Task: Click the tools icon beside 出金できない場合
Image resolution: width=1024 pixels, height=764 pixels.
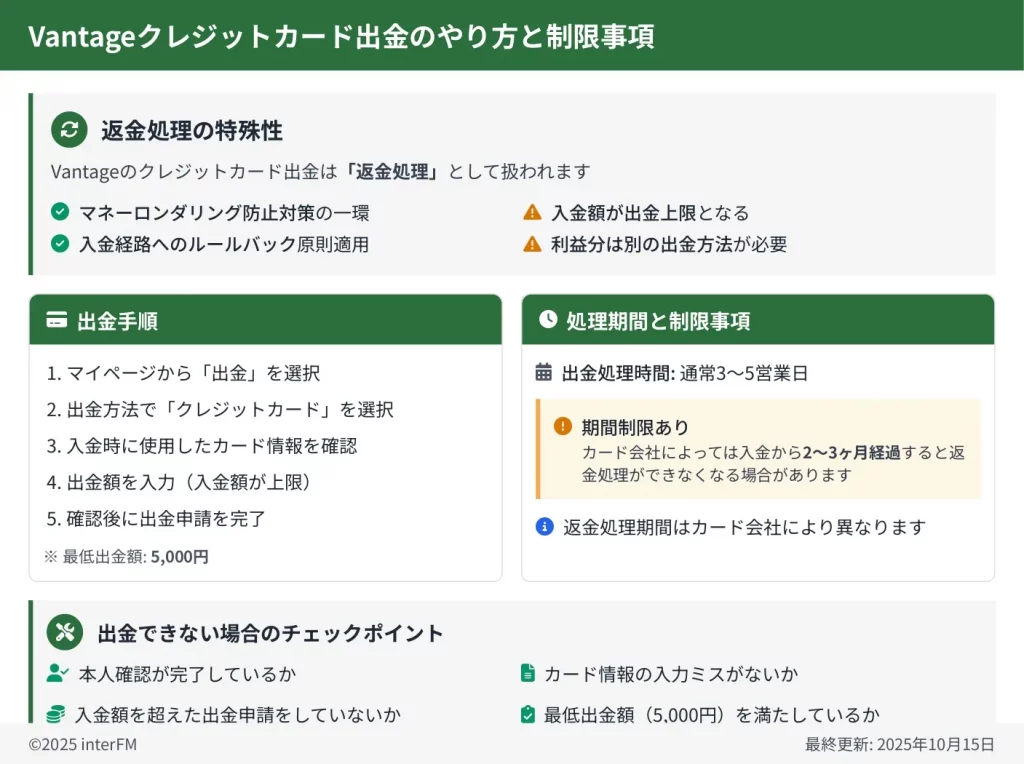Action: [65, 632]
